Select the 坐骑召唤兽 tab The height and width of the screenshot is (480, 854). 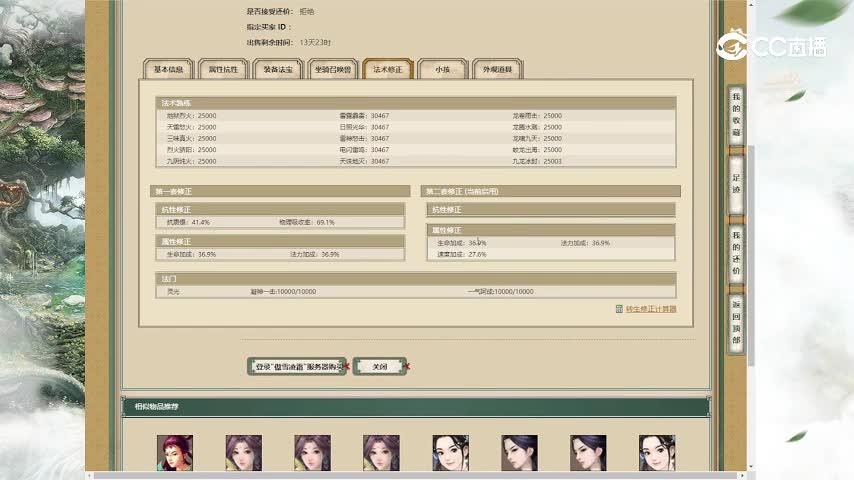[x=332, y=70]
